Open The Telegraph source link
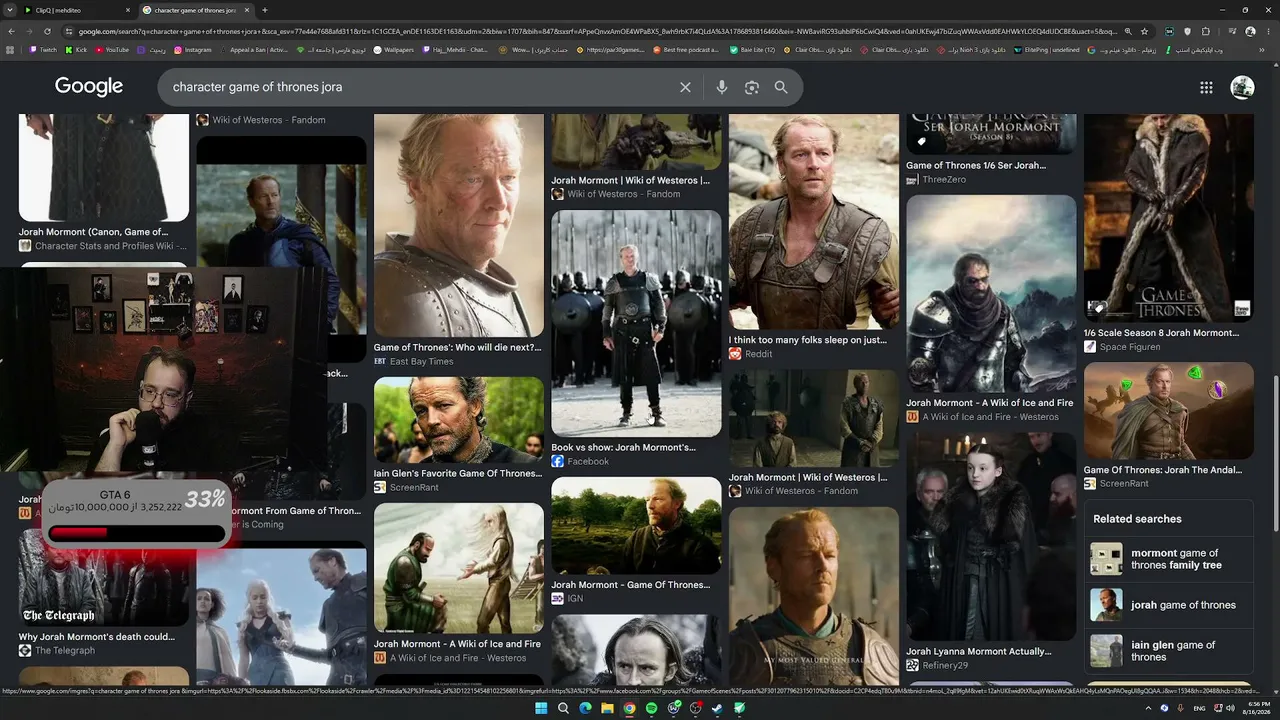This screenshot has height=720, width=1280. [x=57, y=650]
